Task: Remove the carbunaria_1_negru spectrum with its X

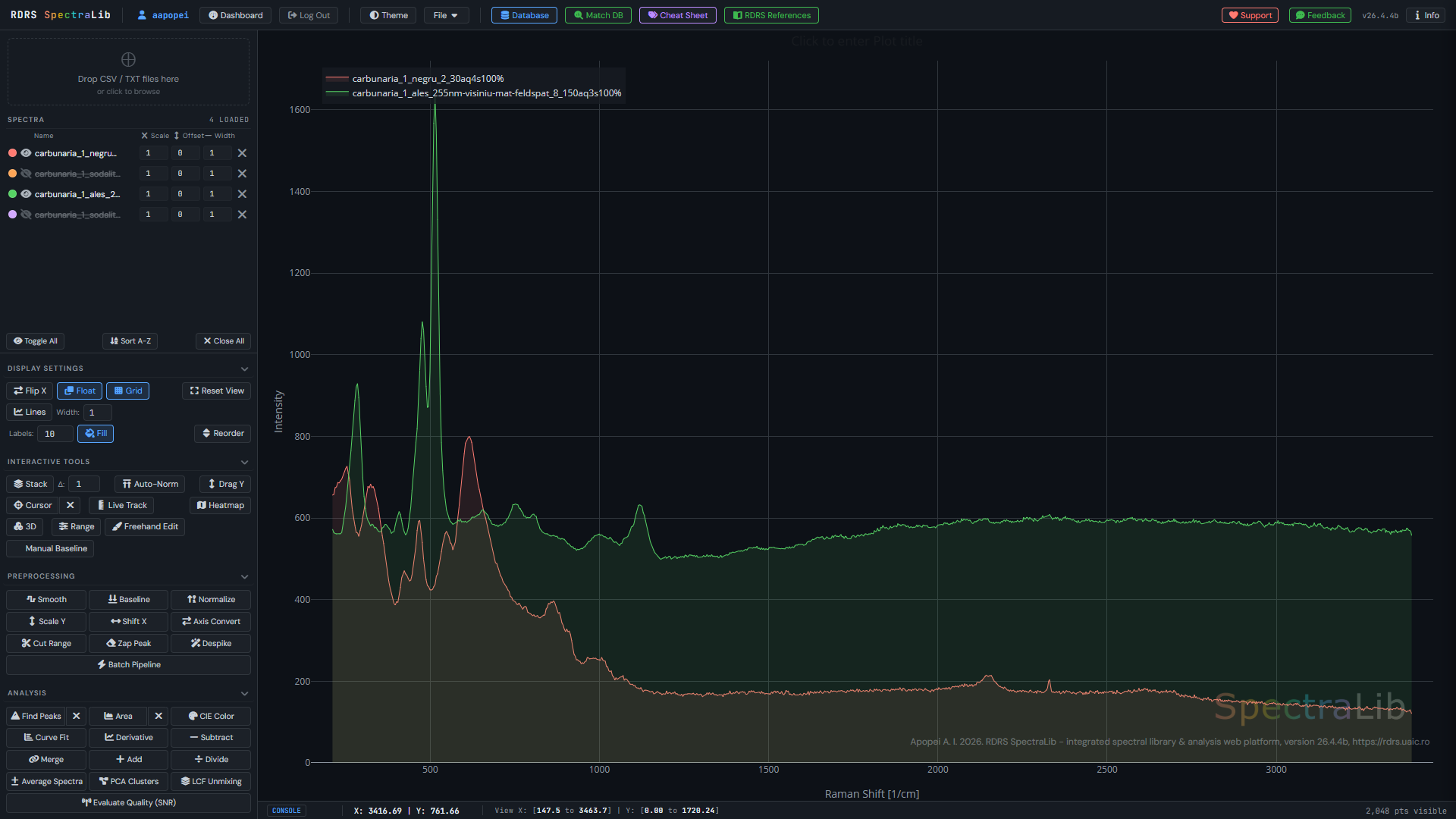Action: pos(242,153)
